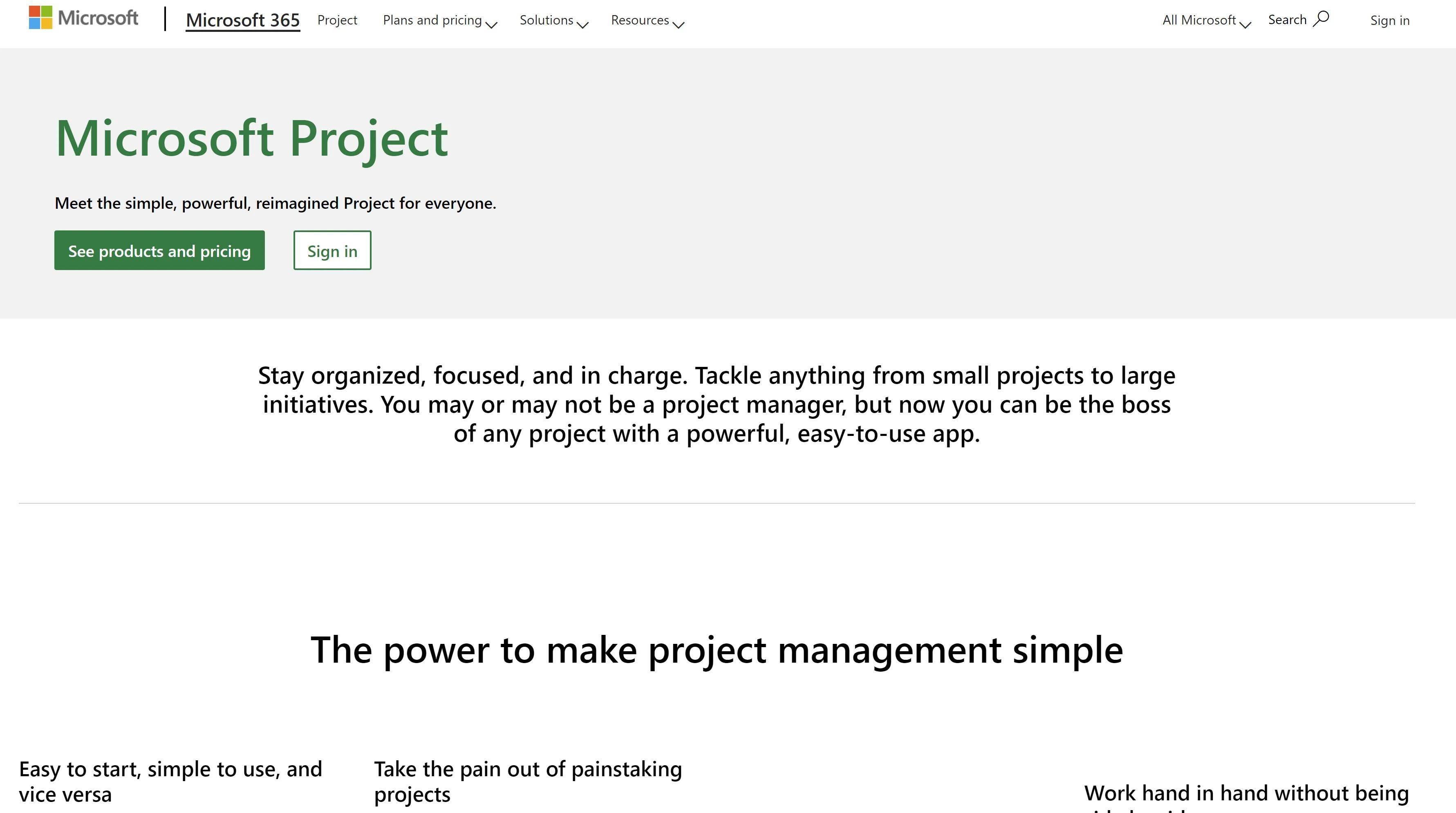Toggle All Microsoft dropdown menu
Viewport: 1456px width, 813px height.
1204,20
